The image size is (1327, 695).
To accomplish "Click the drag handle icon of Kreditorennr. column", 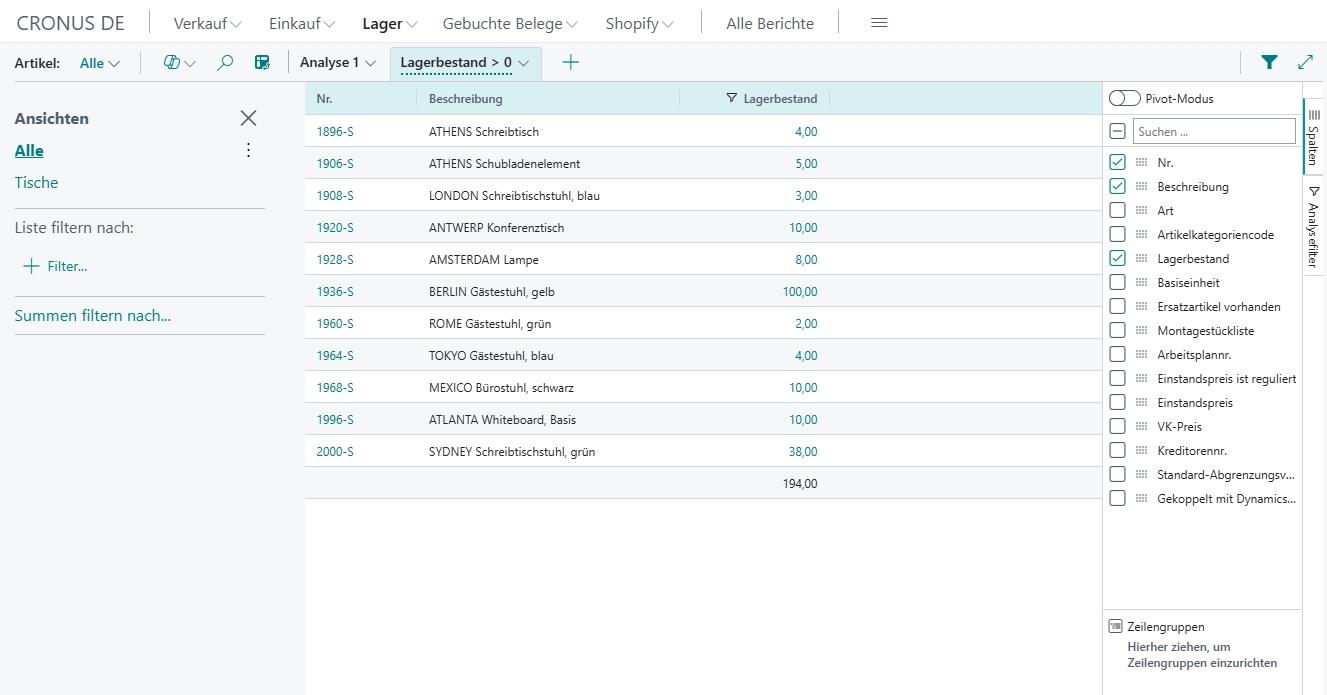I will [1141, 451].
